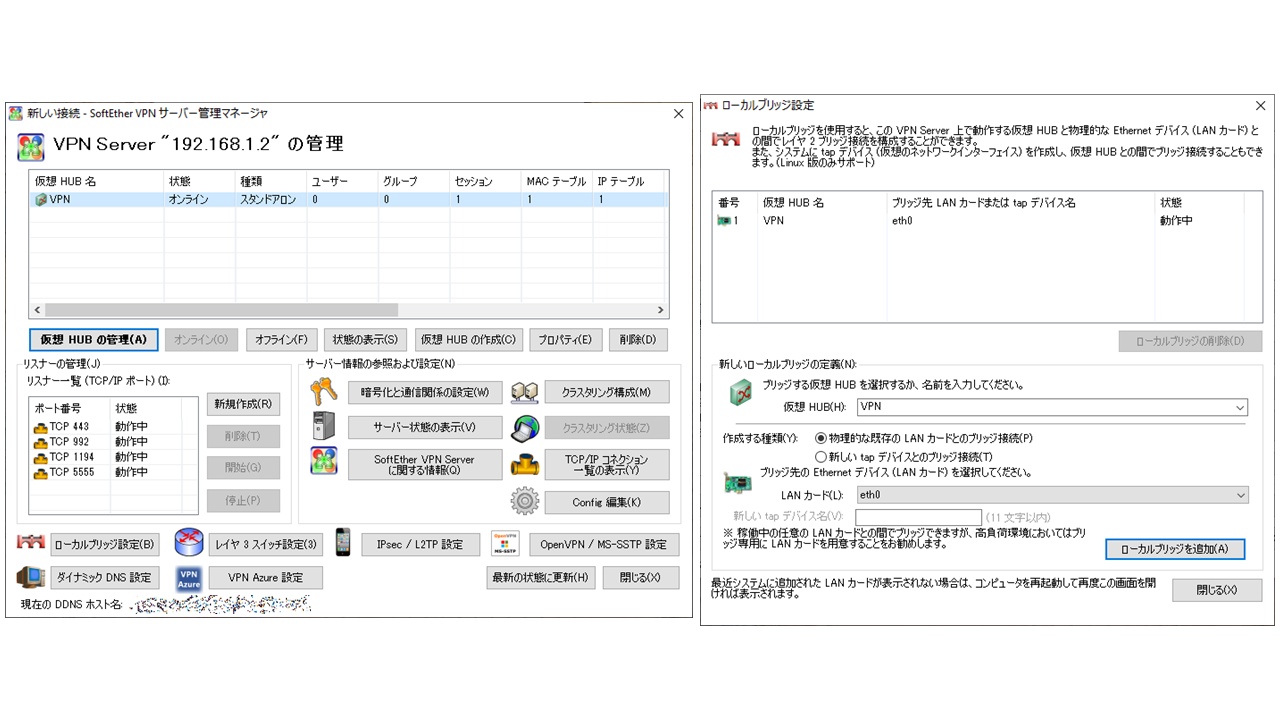Click the VPN Azure blue icon
This screenshot has width=1280, height=720.
tap(189, 577)
